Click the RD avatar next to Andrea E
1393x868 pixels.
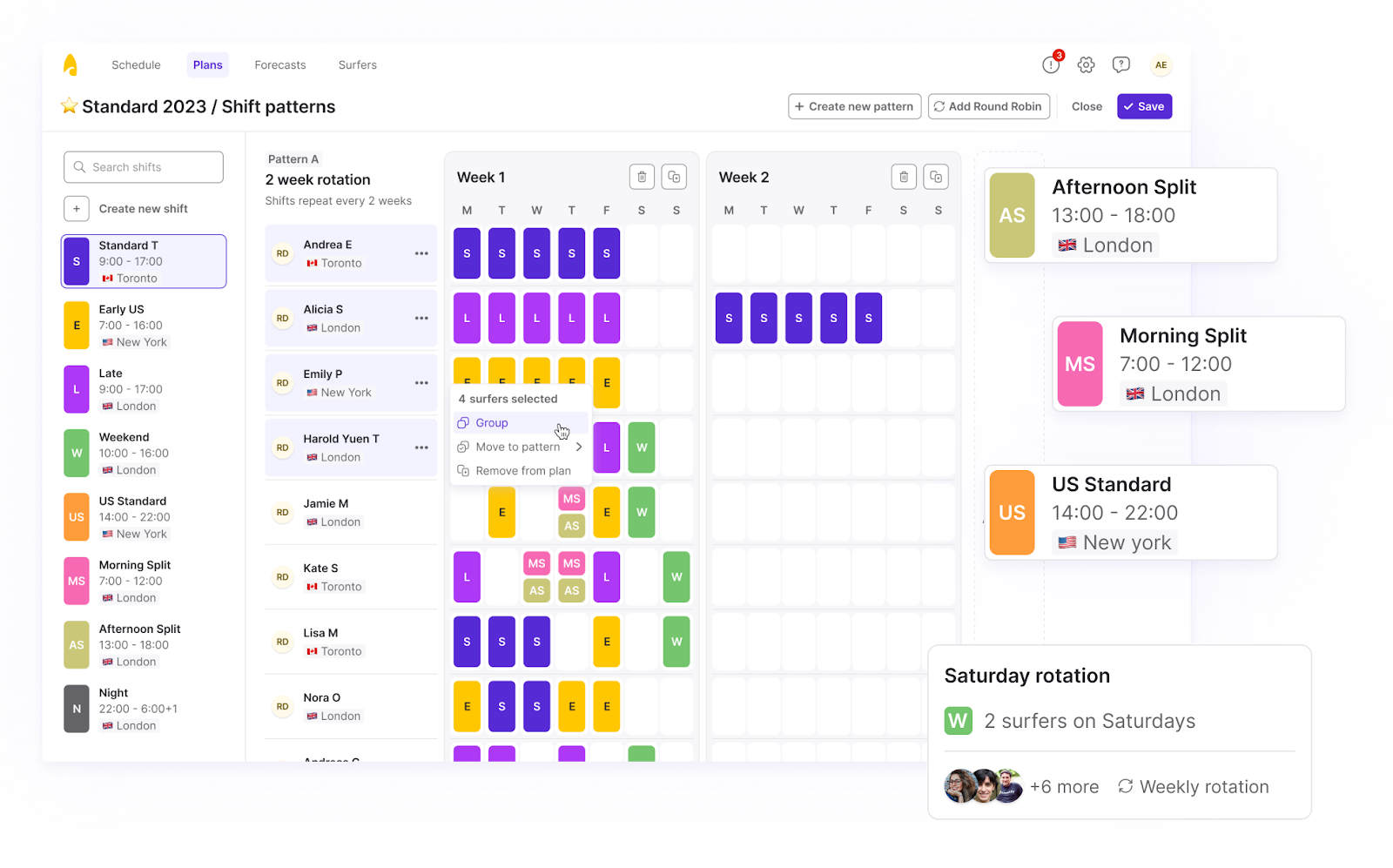coord(282,253)
